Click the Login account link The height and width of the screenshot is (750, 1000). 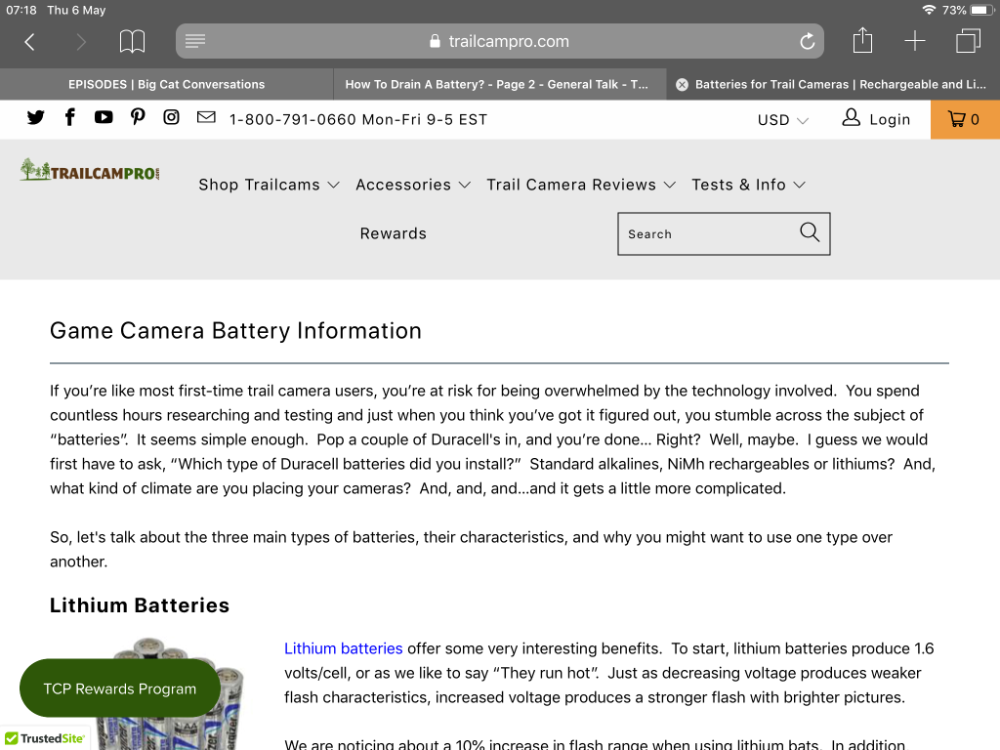[876, 119]
